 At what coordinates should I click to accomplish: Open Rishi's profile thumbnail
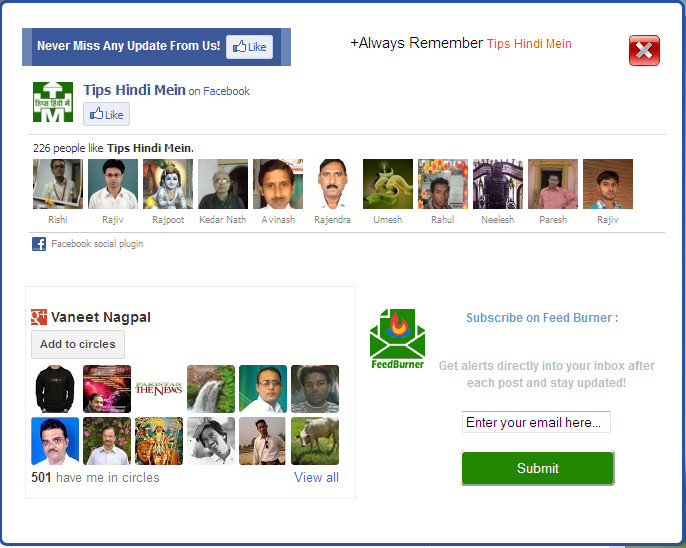[58, 184]
